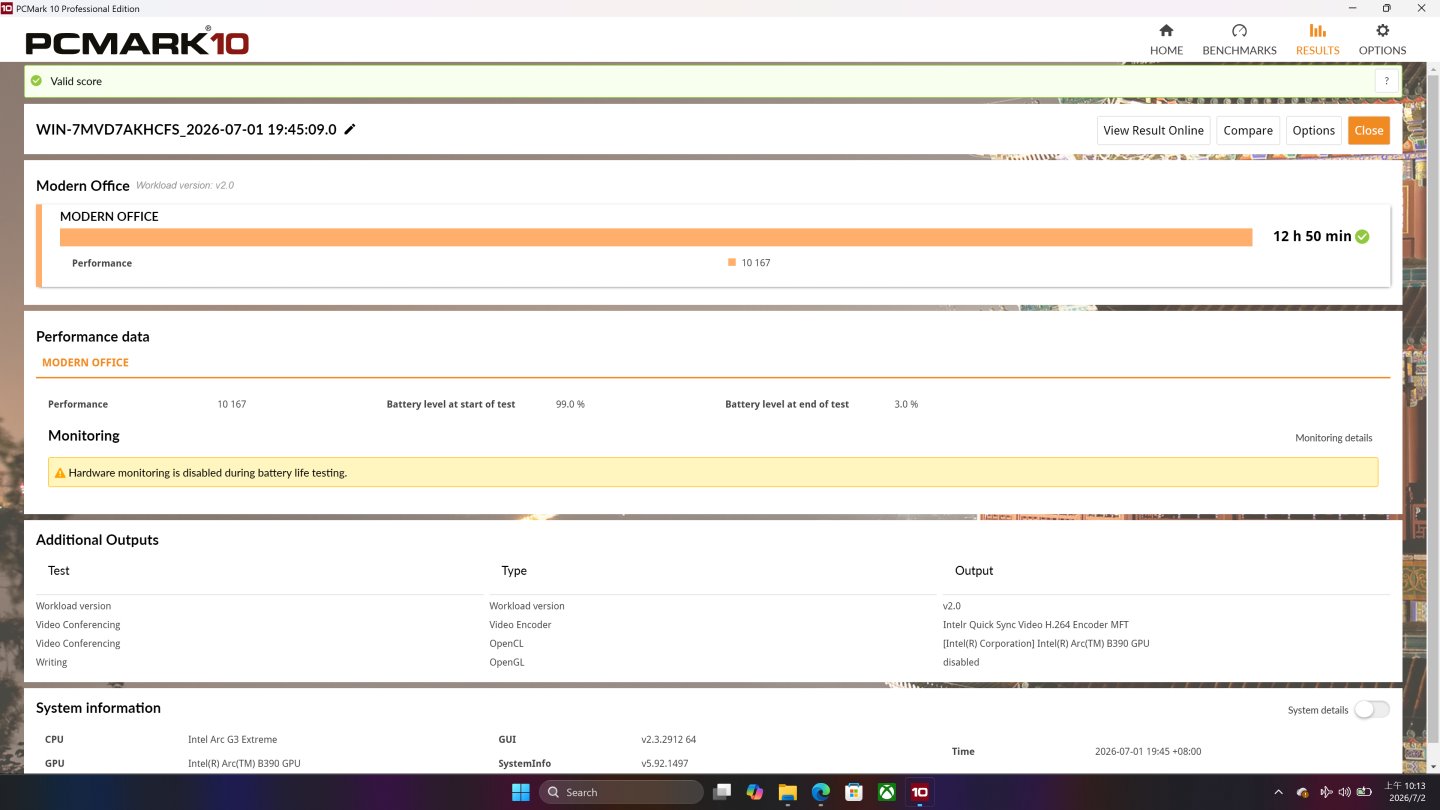
Task: Click GUI version v2.3.2912 64
Action: click(668, 740)
